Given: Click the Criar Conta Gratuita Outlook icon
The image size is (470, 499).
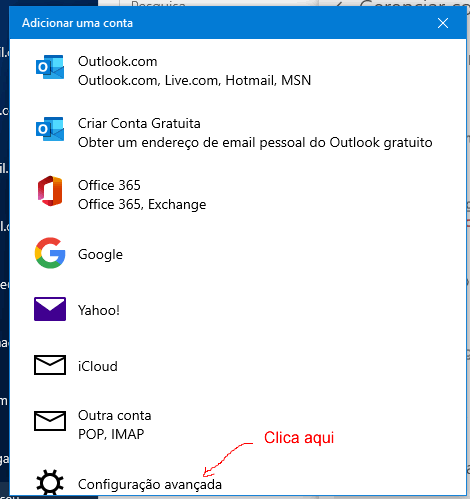Looking at the screenshot, I should (x=50, y=129).
